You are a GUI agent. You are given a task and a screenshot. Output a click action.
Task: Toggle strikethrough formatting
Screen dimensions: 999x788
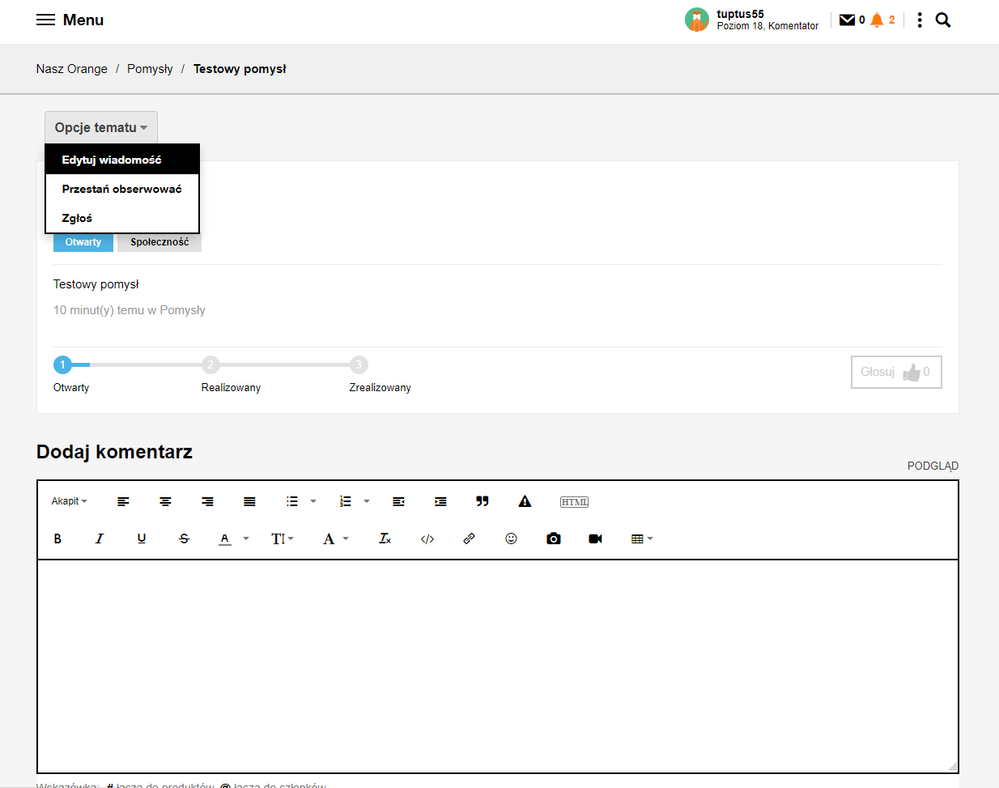pyautogui.click(x=184, y=539)
